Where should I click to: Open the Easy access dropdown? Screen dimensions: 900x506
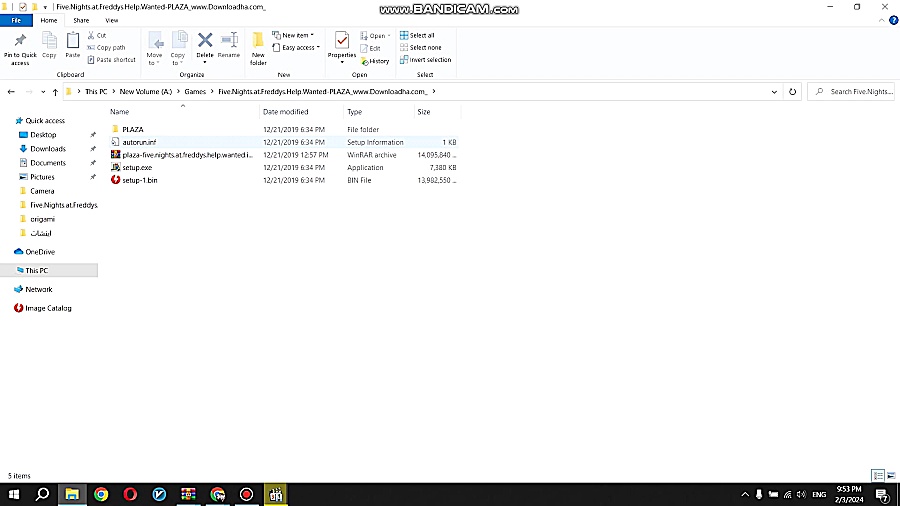coord(296,48)
